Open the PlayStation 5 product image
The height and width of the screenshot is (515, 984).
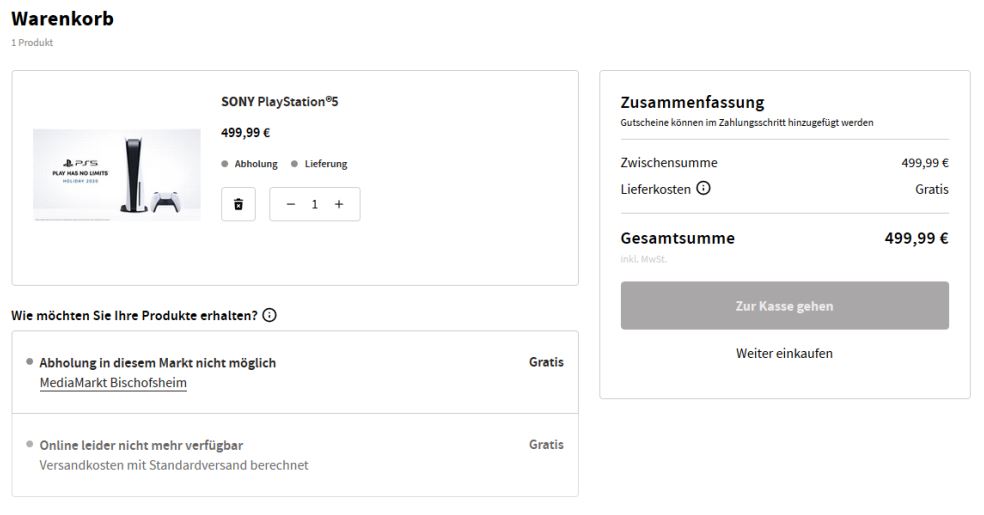coord(117,174)
